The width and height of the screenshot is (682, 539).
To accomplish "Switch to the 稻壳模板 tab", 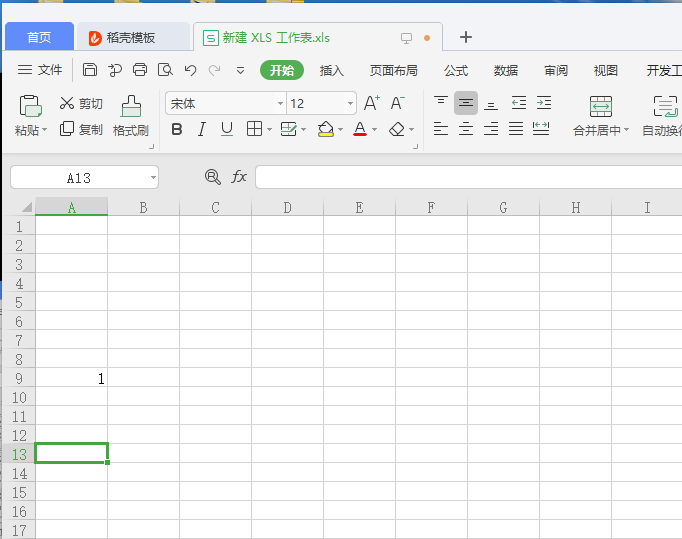I will 131,38.
